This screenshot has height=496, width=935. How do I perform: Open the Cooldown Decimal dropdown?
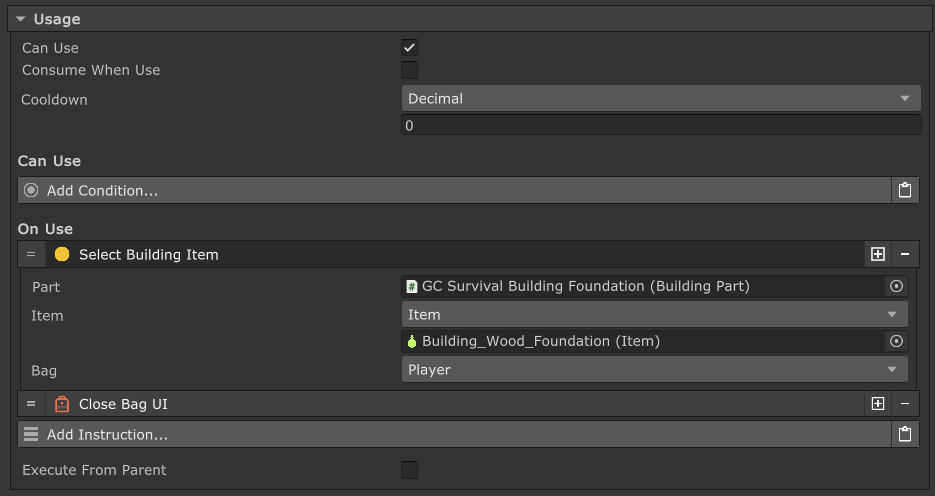(x=661, y=98)
